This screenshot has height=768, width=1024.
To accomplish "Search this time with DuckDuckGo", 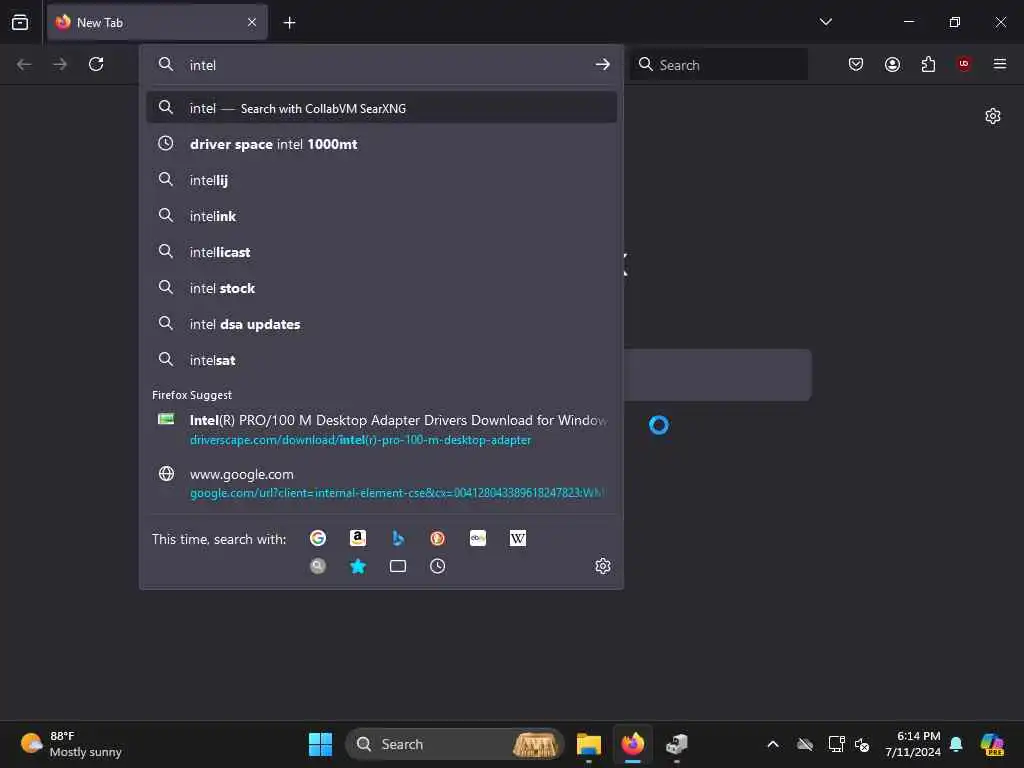I will [x=438, y=538].
